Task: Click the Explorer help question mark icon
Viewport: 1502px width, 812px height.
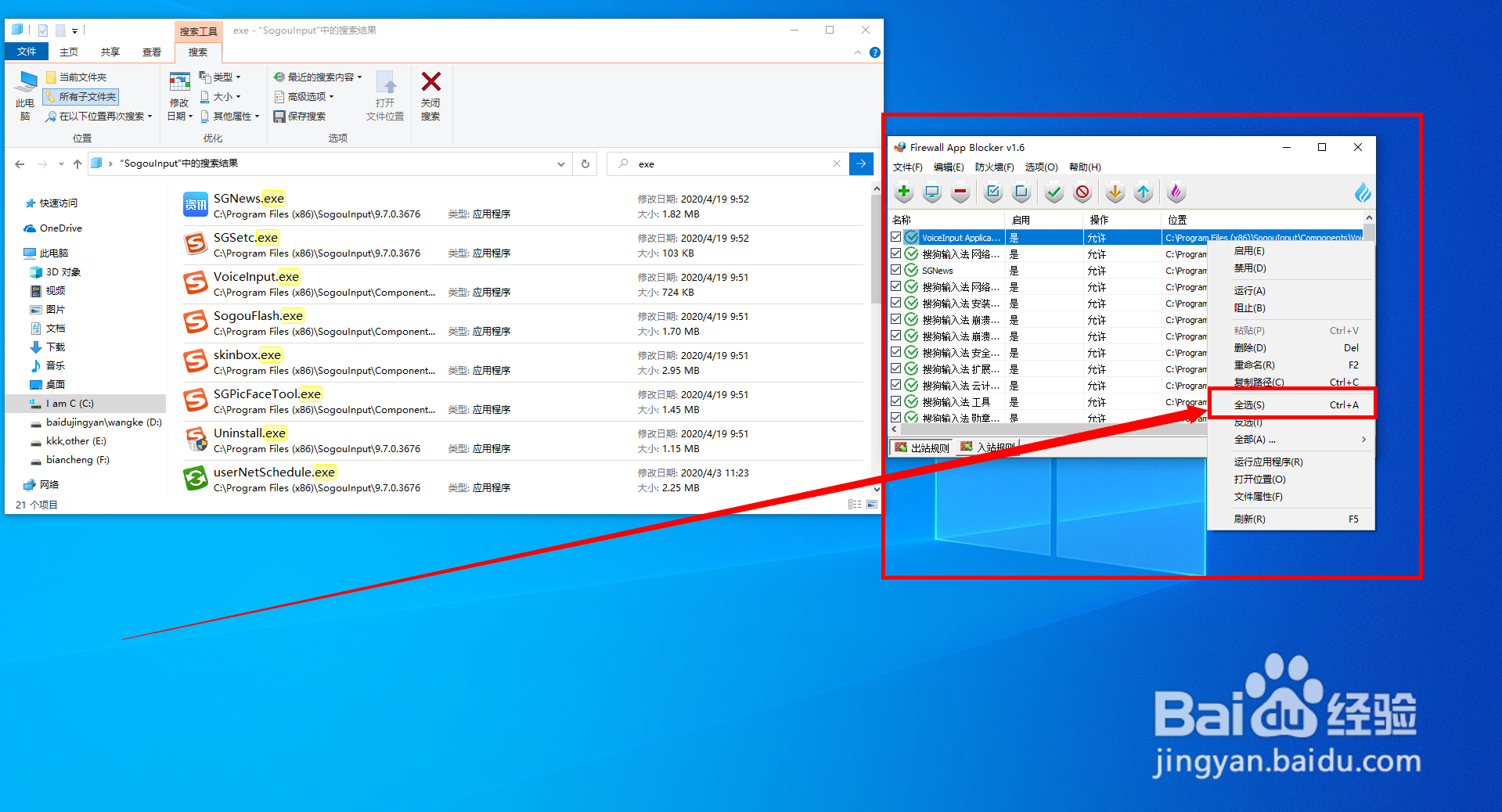Action: (x=875, y=52)
